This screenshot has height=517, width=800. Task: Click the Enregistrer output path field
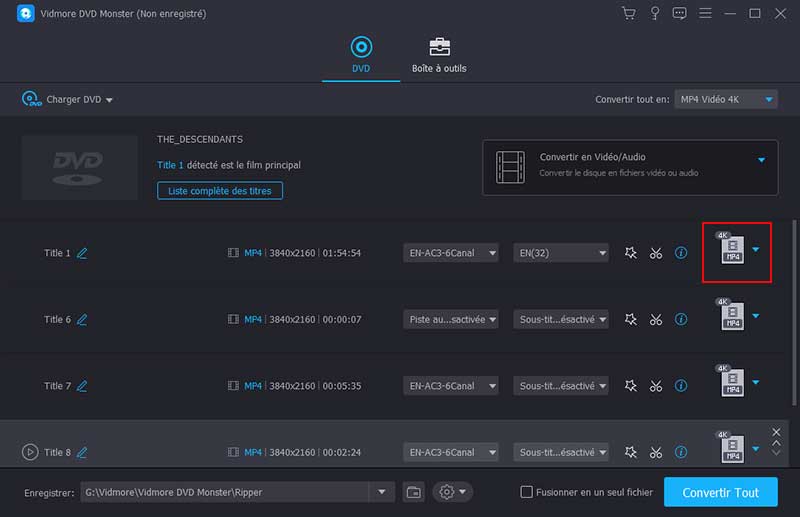pos(224,493)
